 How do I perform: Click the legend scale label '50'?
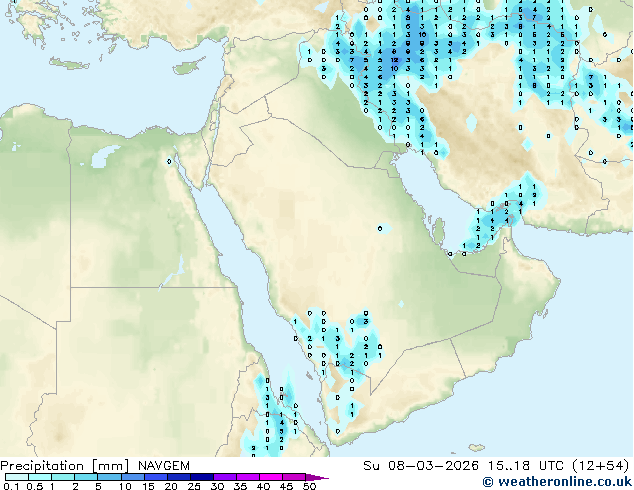point(309,486)
